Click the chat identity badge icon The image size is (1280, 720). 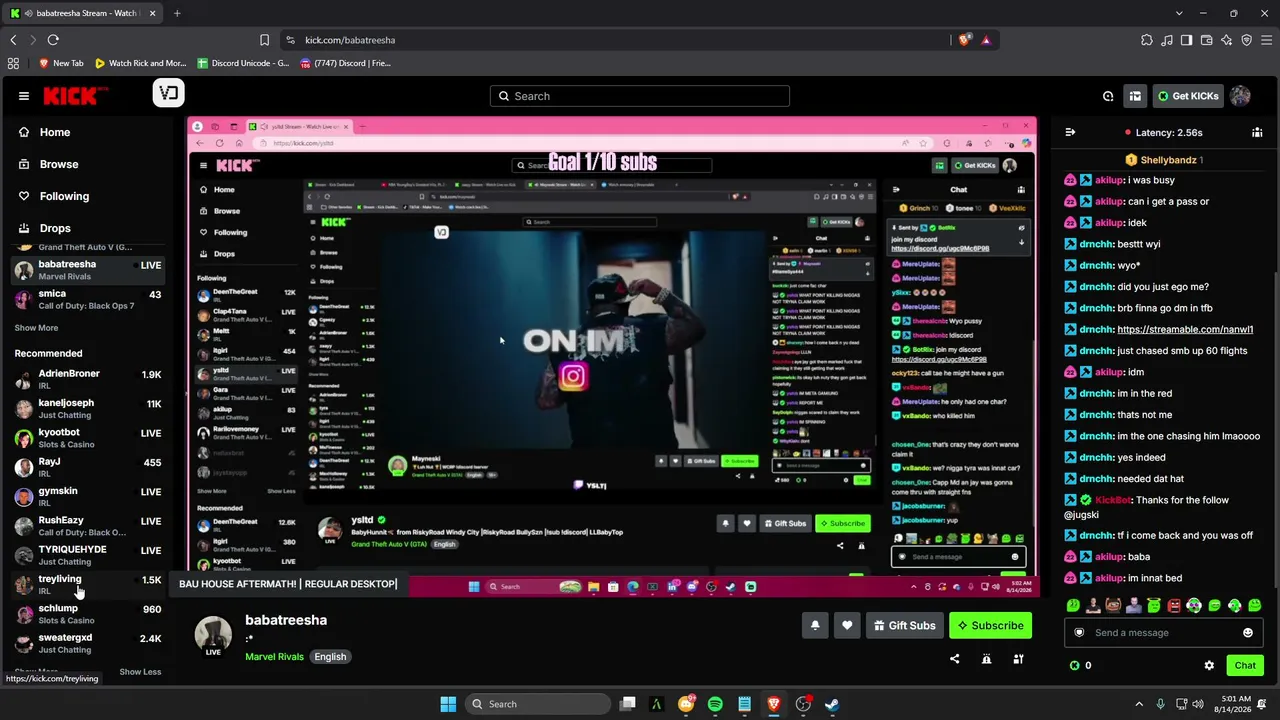point(1079,632)
